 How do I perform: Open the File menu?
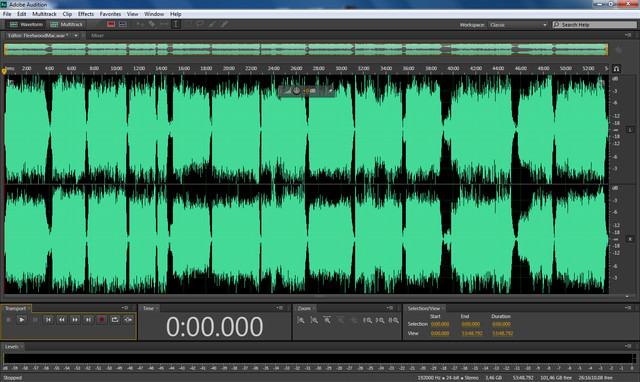pyautogui.click(x=7, y=14)
